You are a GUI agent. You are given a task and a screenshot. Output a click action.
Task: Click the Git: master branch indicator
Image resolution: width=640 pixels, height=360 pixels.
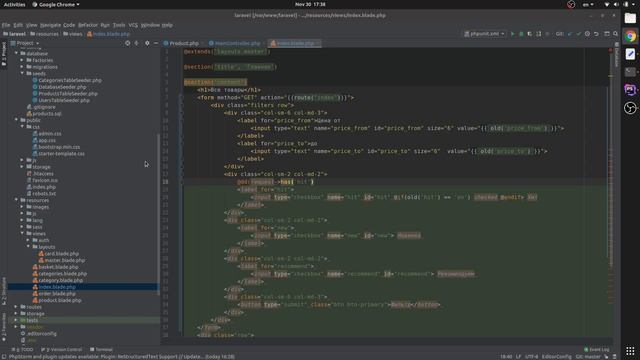588,356
